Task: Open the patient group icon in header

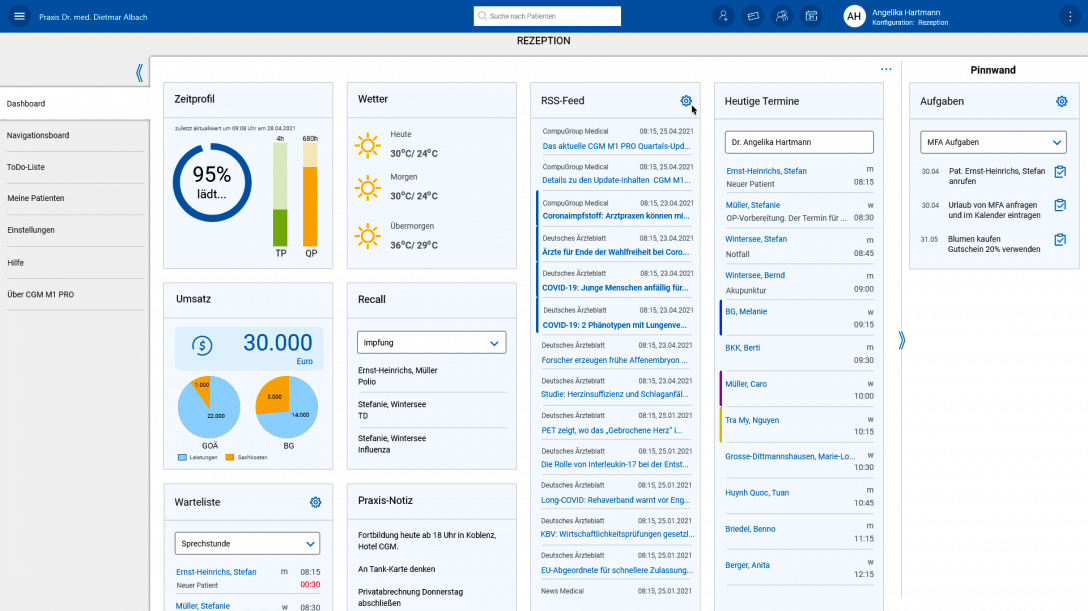Action: click(782, 16)
